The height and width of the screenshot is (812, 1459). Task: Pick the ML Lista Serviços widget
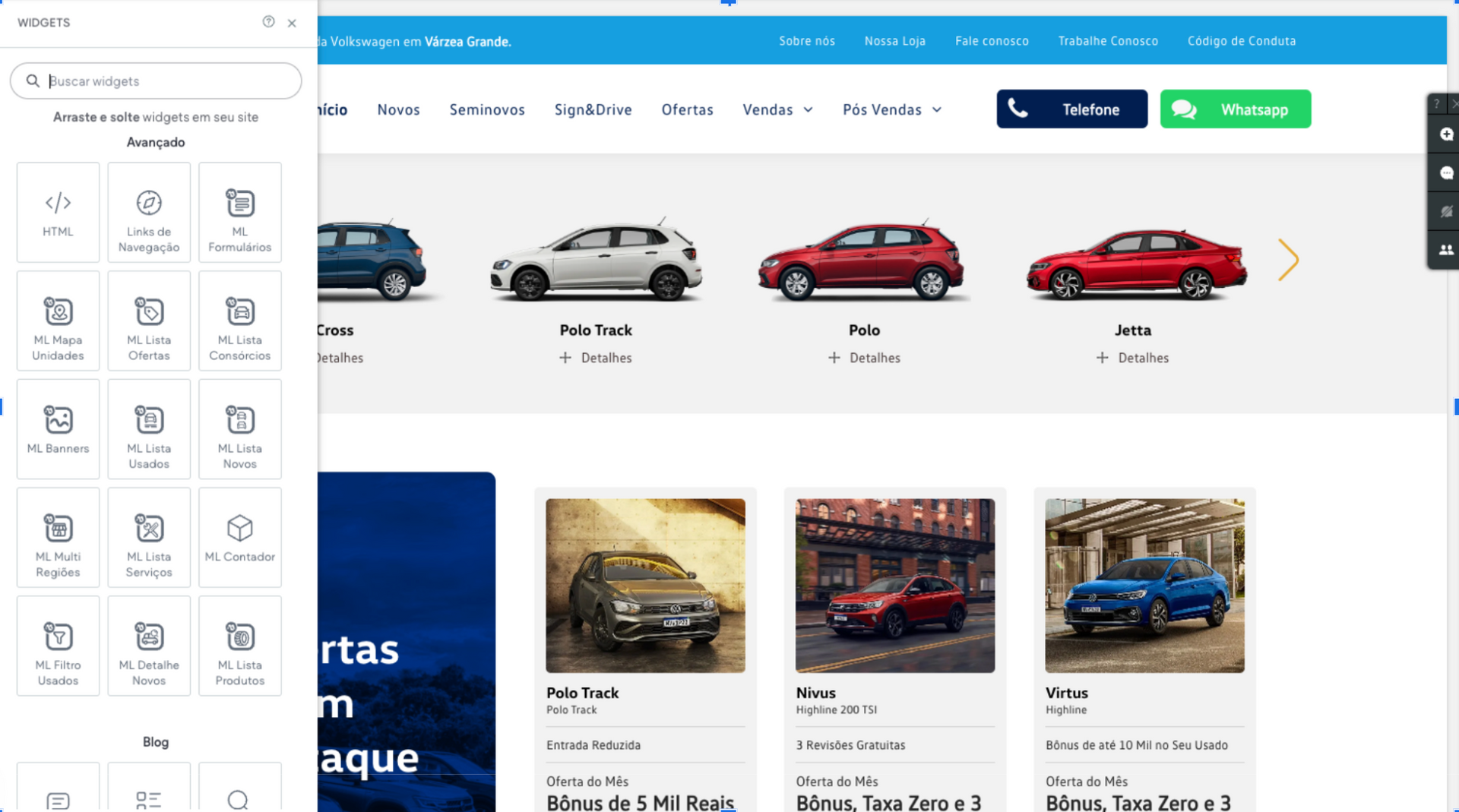[x=149, y=538]
